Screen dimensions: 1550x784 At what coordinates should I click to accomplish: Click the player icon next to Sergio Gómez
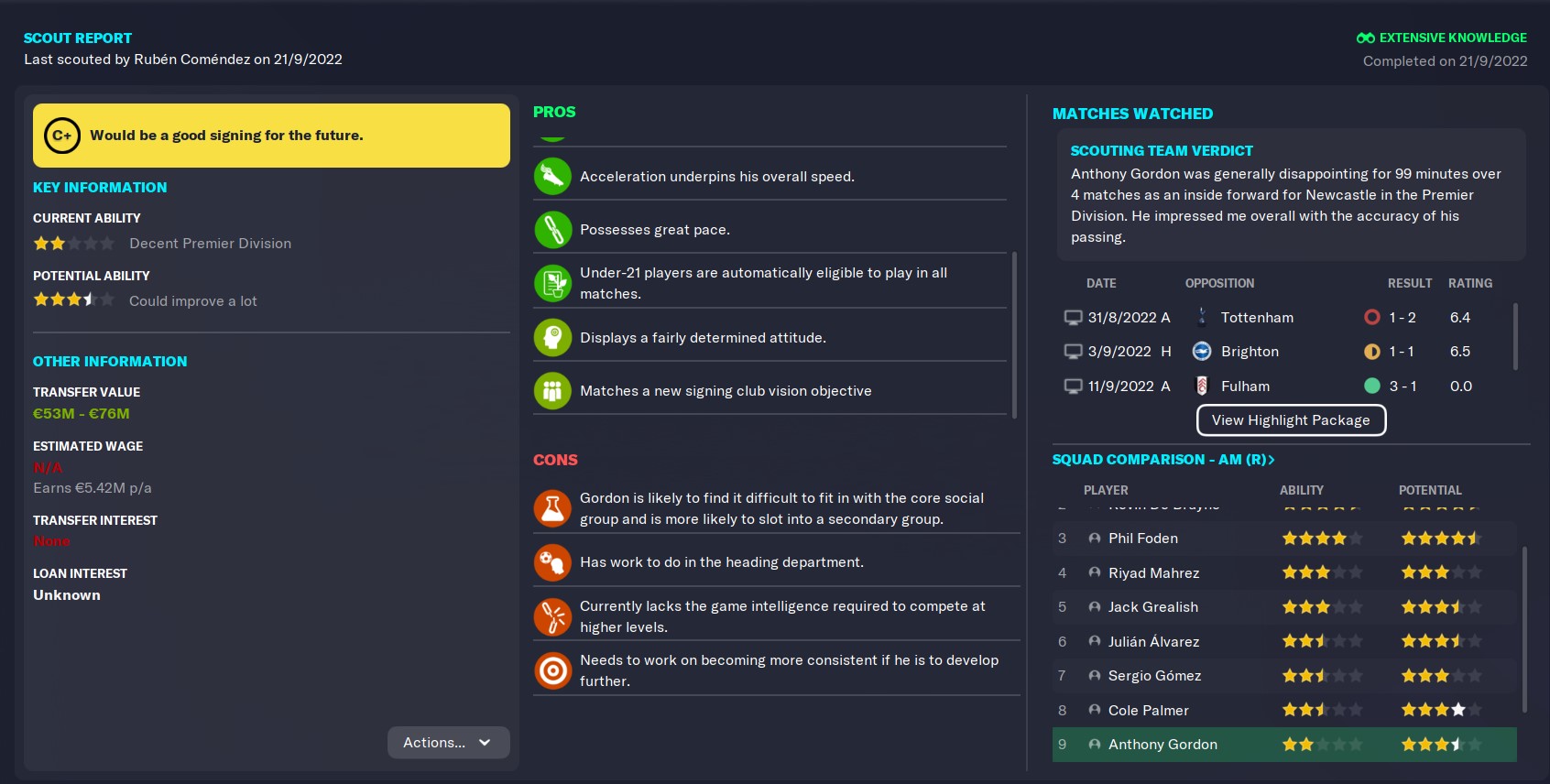pos(1094,676)
